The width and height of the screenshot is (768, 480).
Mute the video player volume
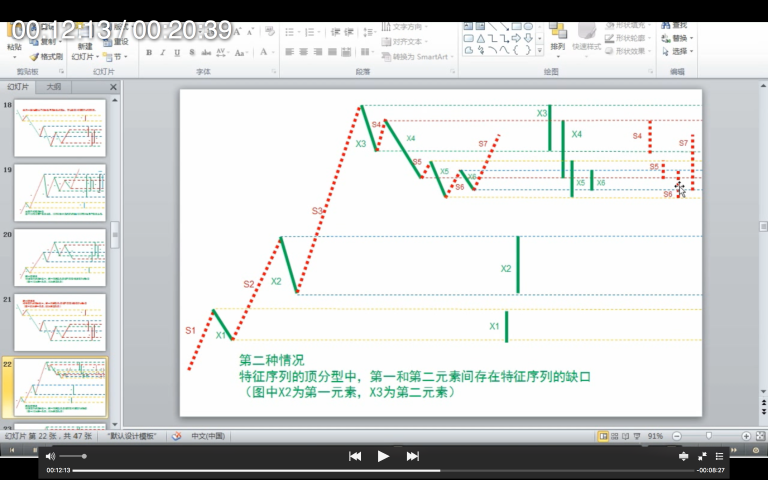pos(50,456)
